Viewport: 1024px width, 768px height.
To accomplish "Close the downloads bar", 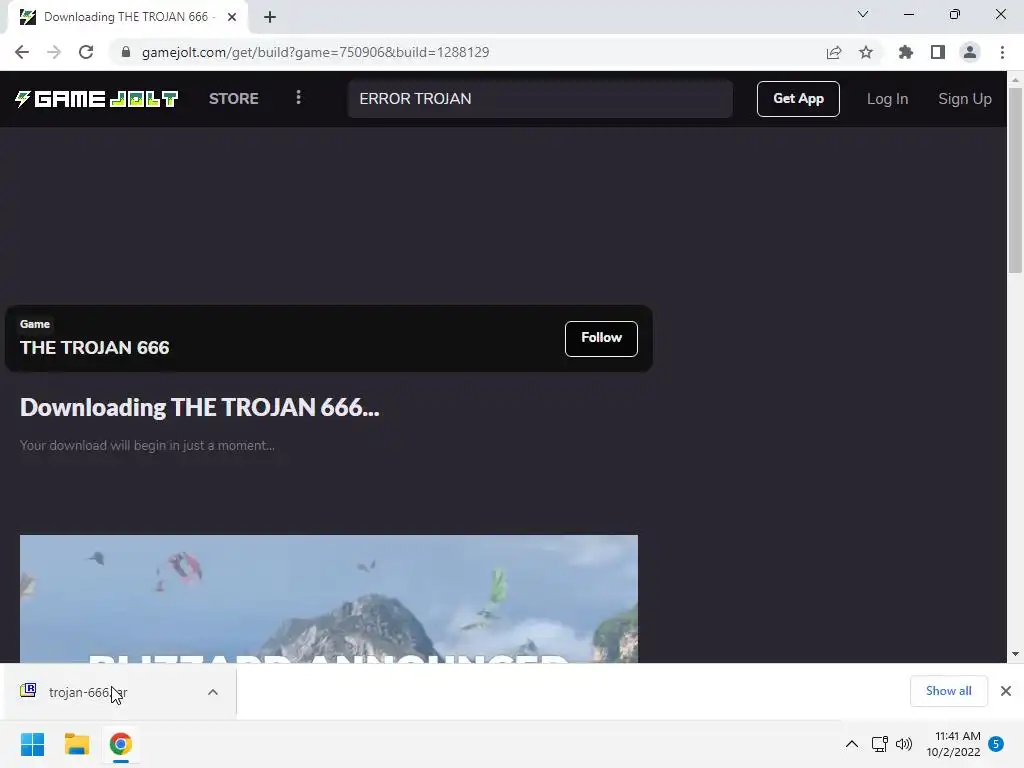I will click(1006, 691).
